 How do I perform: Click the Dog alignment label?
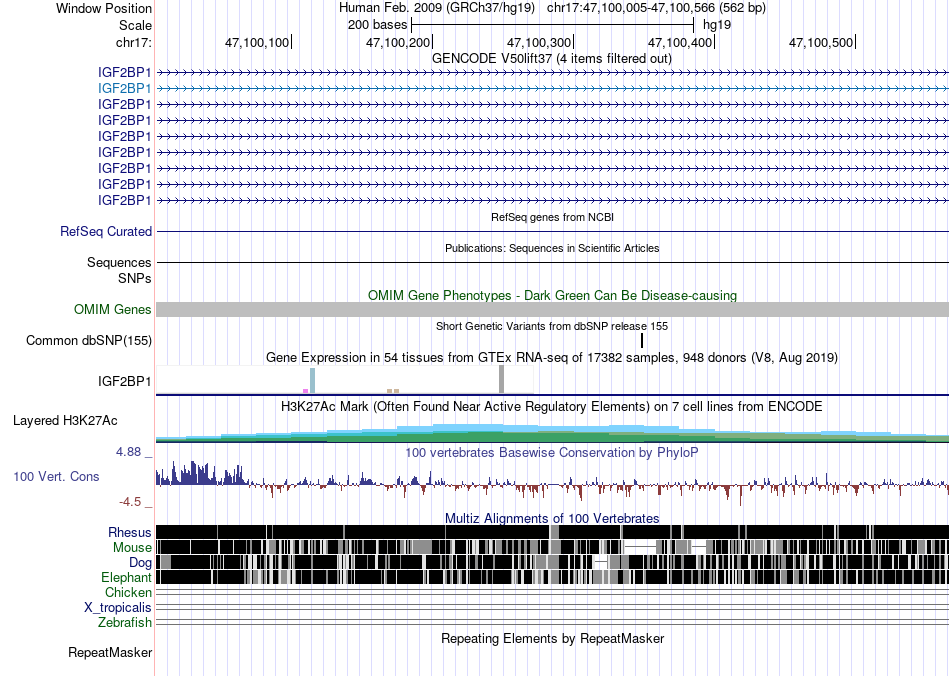pos(140,563)
